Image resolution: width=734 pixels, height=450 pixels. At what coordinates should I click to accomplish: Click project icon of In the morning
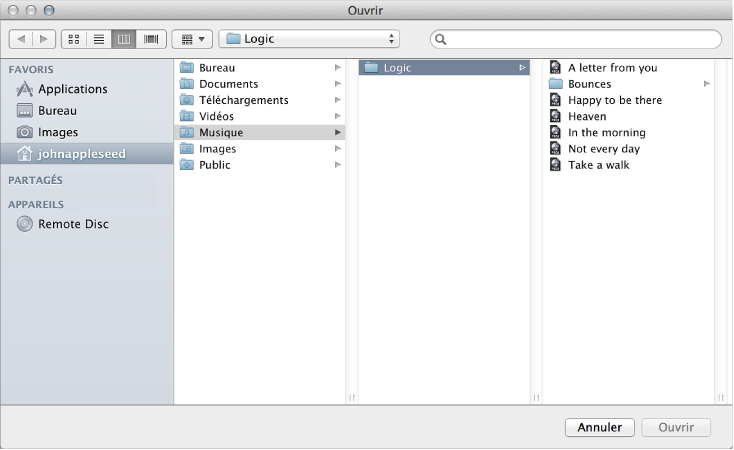tap(555, 132)
